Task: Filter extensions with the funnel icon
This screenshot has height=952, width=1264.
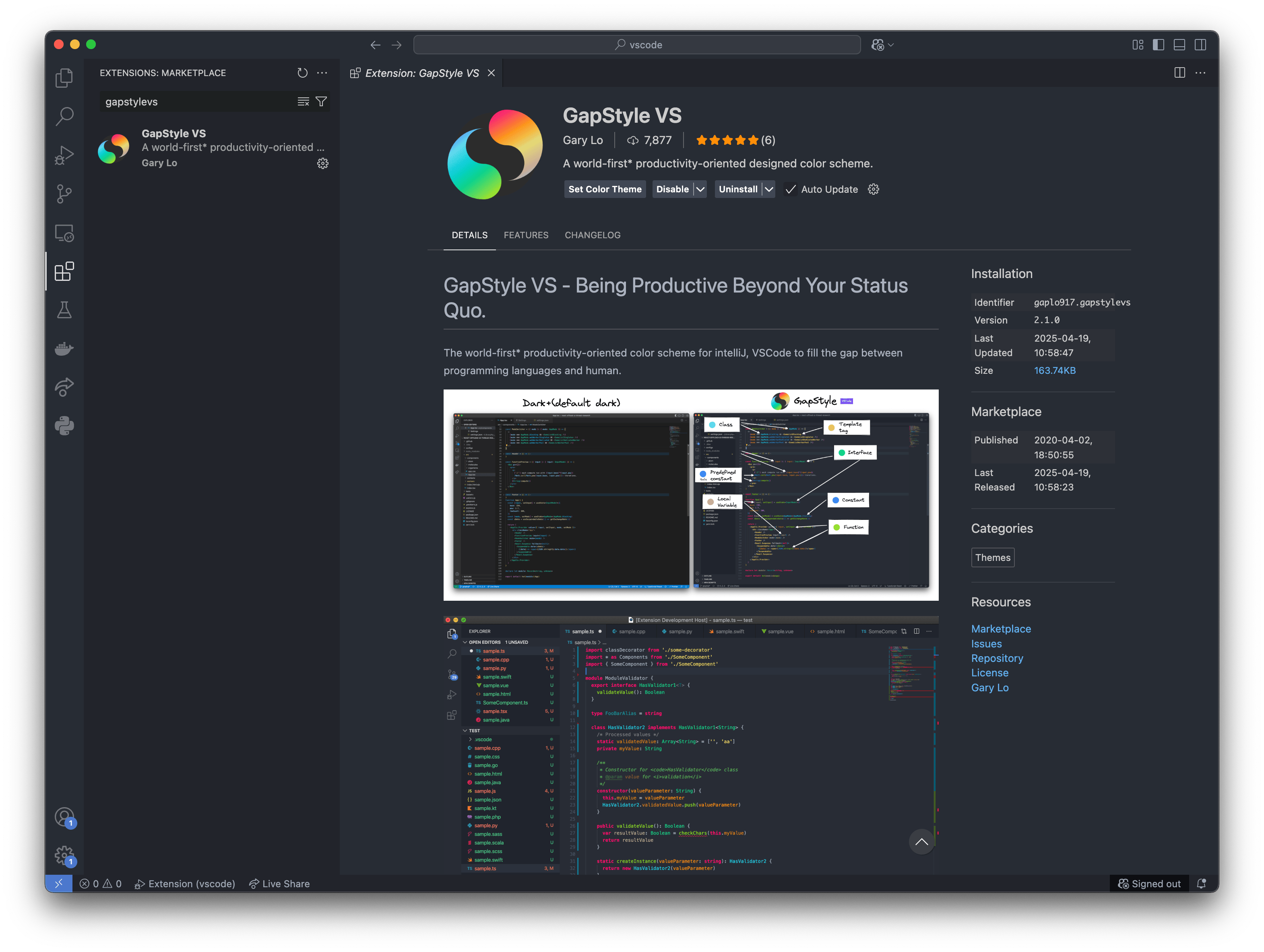Action: [x=321, y=102]
